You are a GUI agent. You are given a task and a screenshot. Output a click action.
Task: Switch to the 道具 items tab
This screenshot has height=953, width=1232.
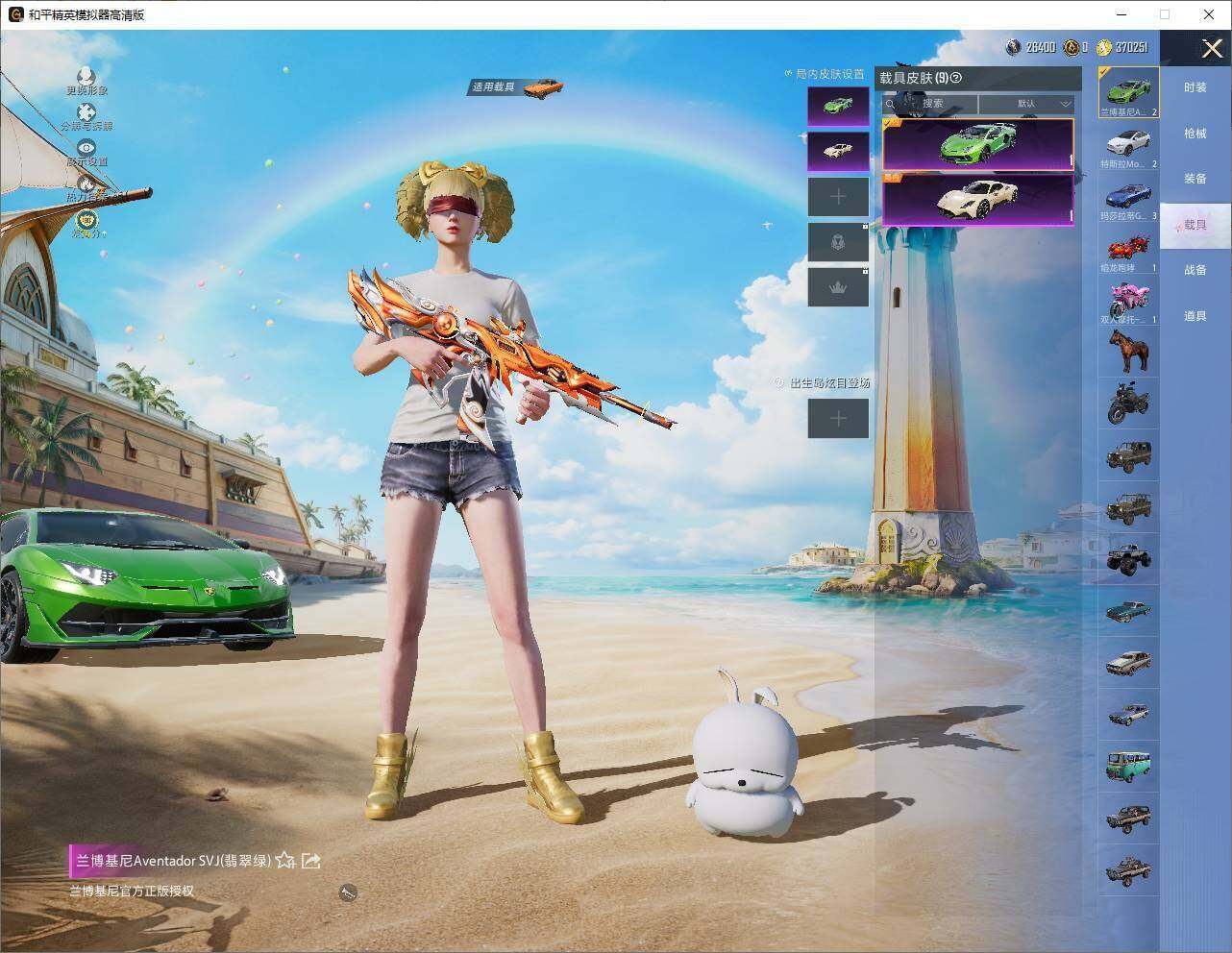1195,316
